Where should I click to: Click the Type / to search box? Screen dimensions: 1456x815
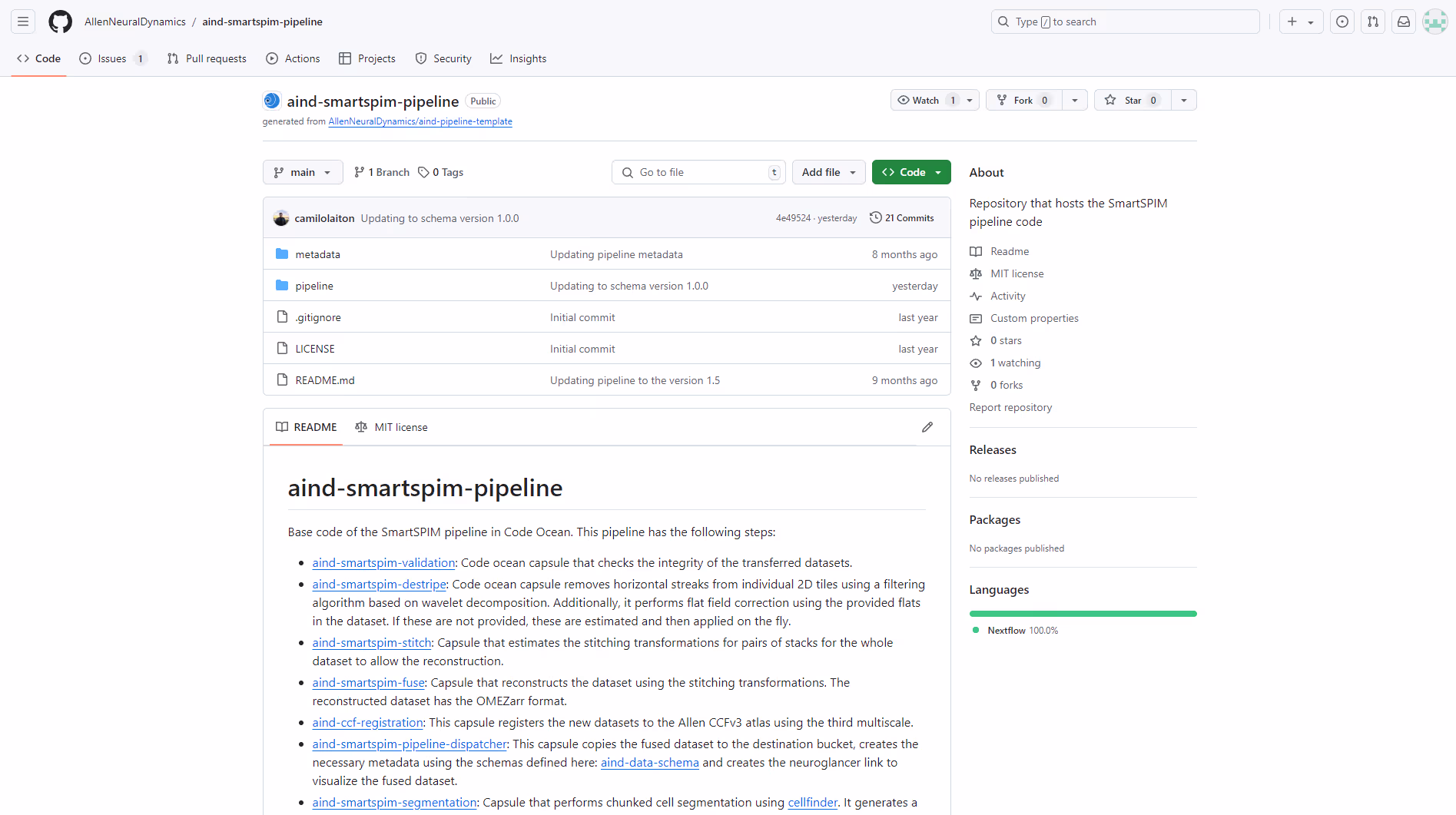(1125, 22)
